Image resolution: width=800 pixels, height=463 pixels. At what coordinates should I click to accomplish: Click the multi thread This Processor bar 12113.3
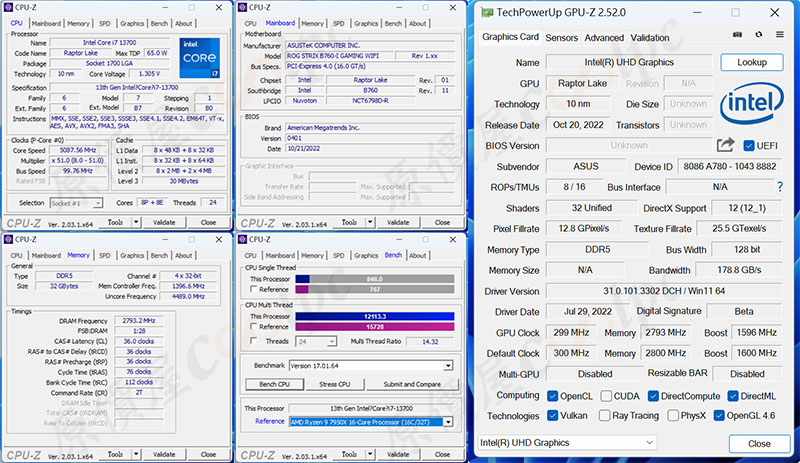374,316
